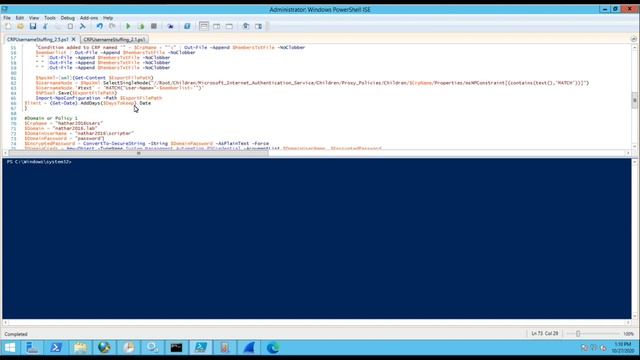
Task: Show script pane on the right icon
Action: pos(216,26)
